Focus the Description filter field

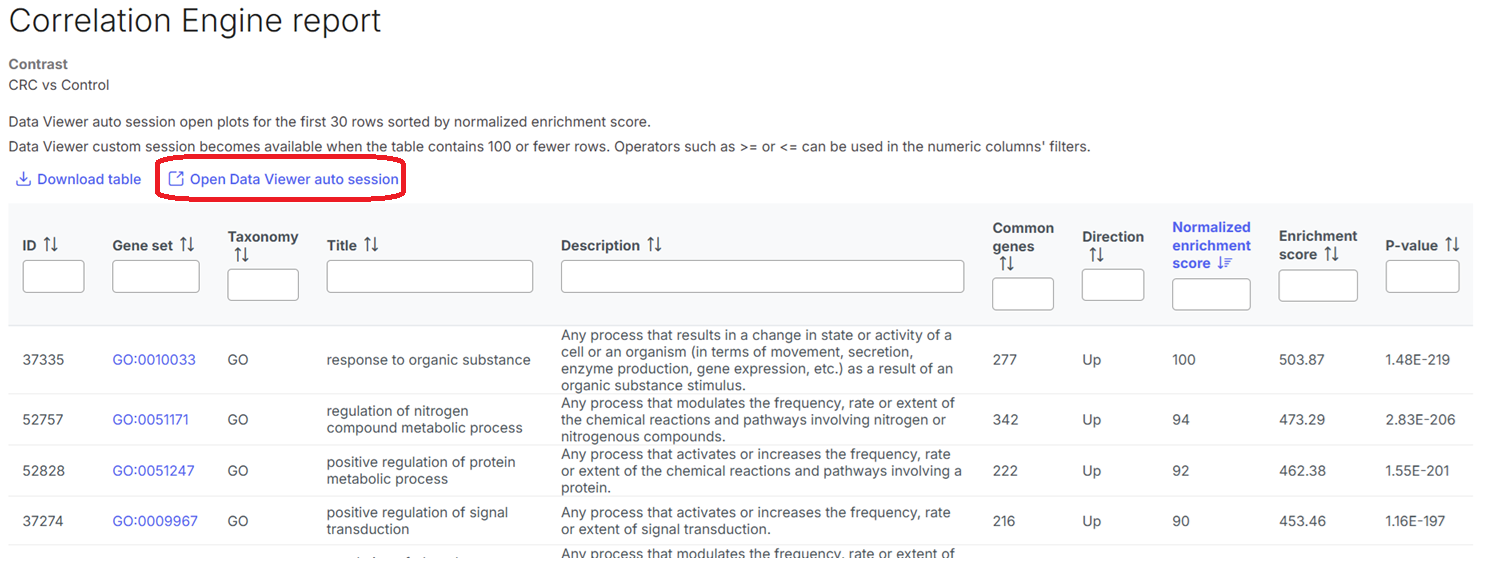pos(762,277)
